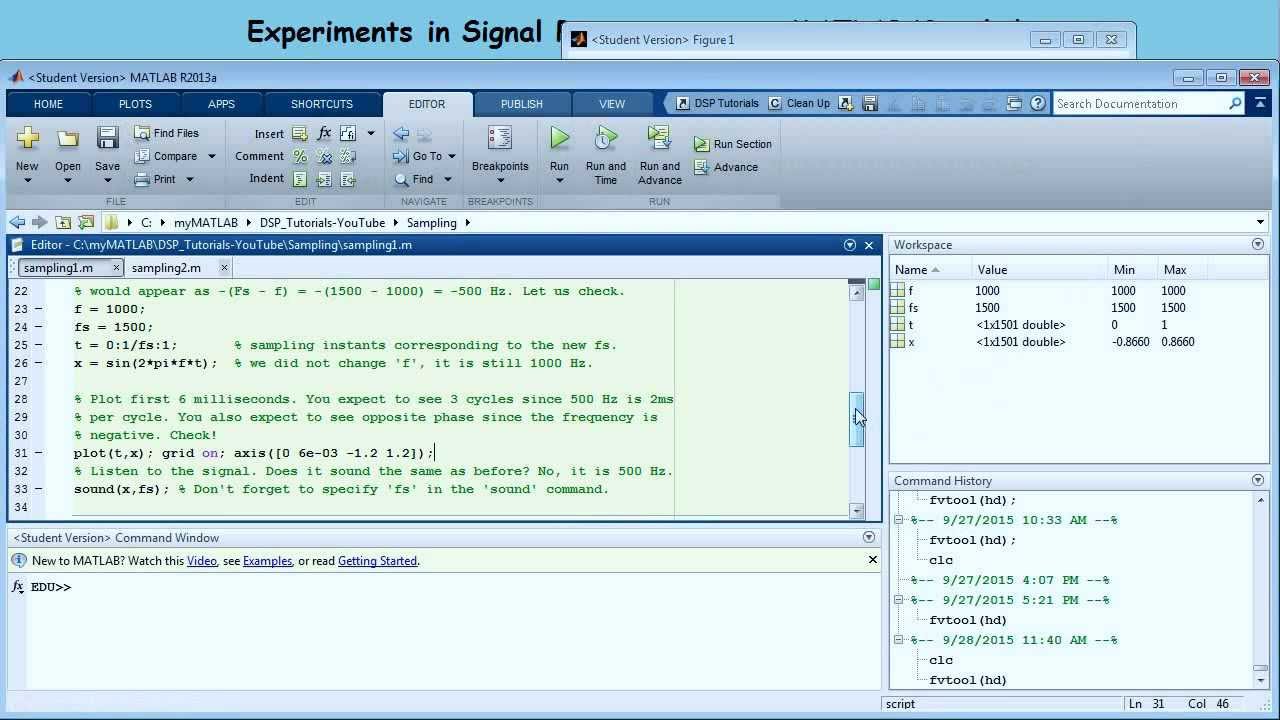Open the Run dropdown arrow
1280x720 pixels.
[x=559, y=181]
